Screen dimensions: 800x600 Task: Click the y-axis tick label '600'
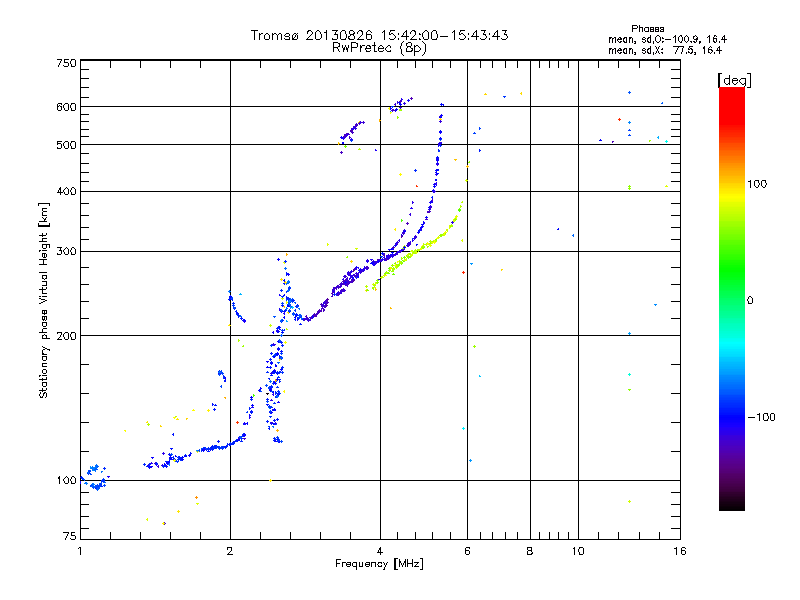(x=66, y=107)
